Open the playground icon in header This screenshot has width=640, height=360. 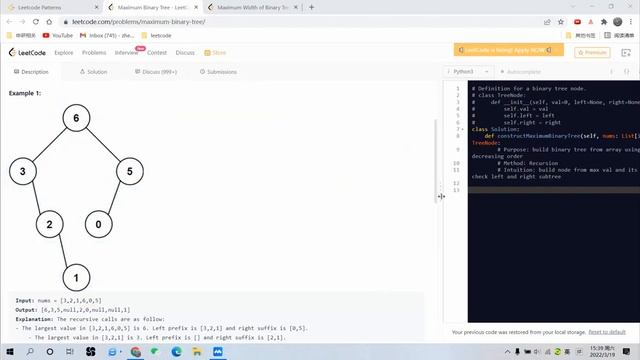626,53
